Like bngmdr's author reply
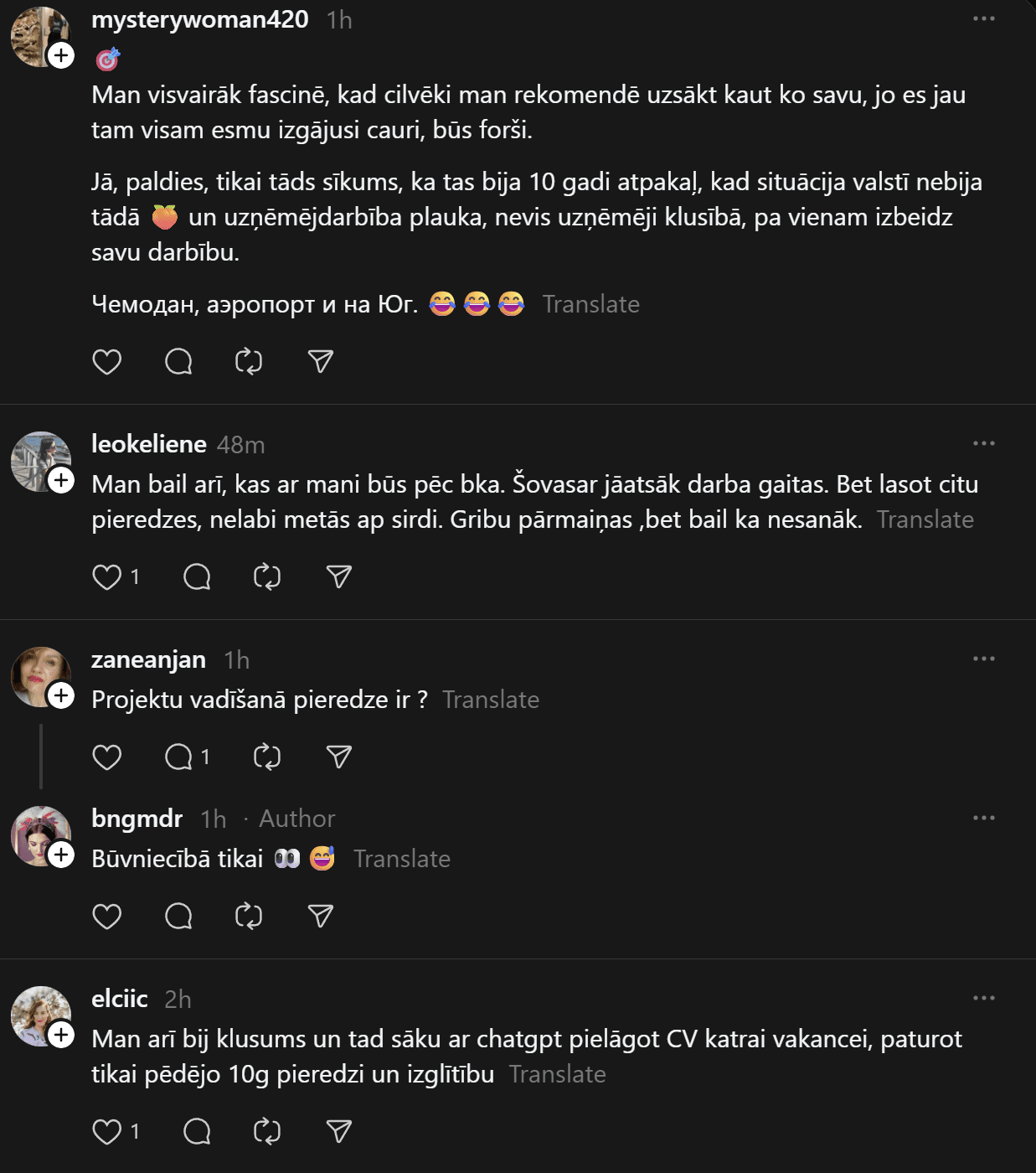 [x=106, y=917]
